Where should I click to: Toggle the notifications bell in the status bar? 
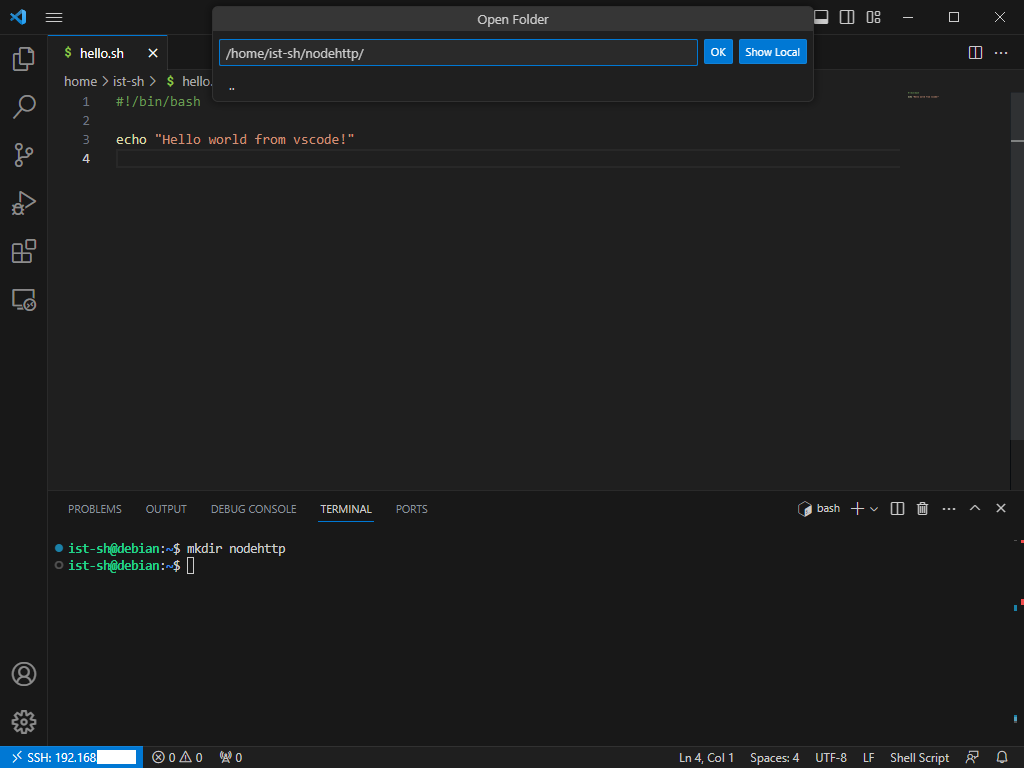[1000, 757]
